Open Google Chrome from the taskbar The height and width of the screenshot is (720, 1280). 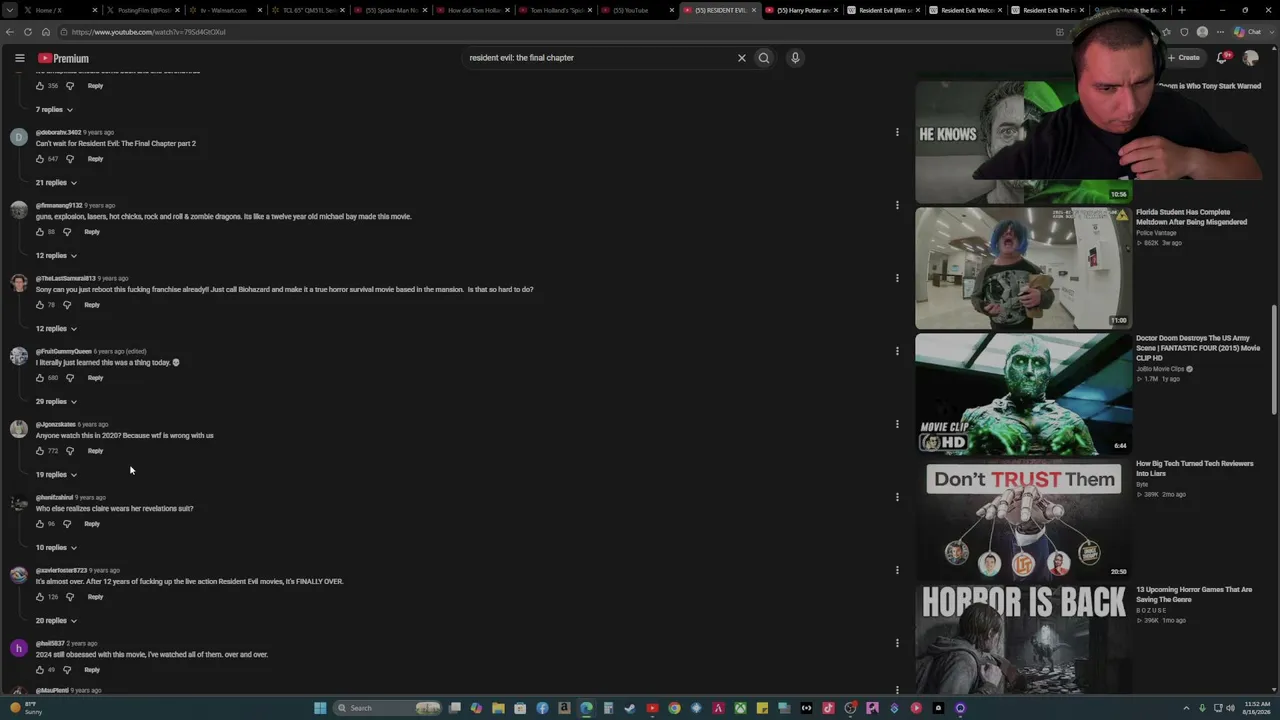click(x=674, y=708)
